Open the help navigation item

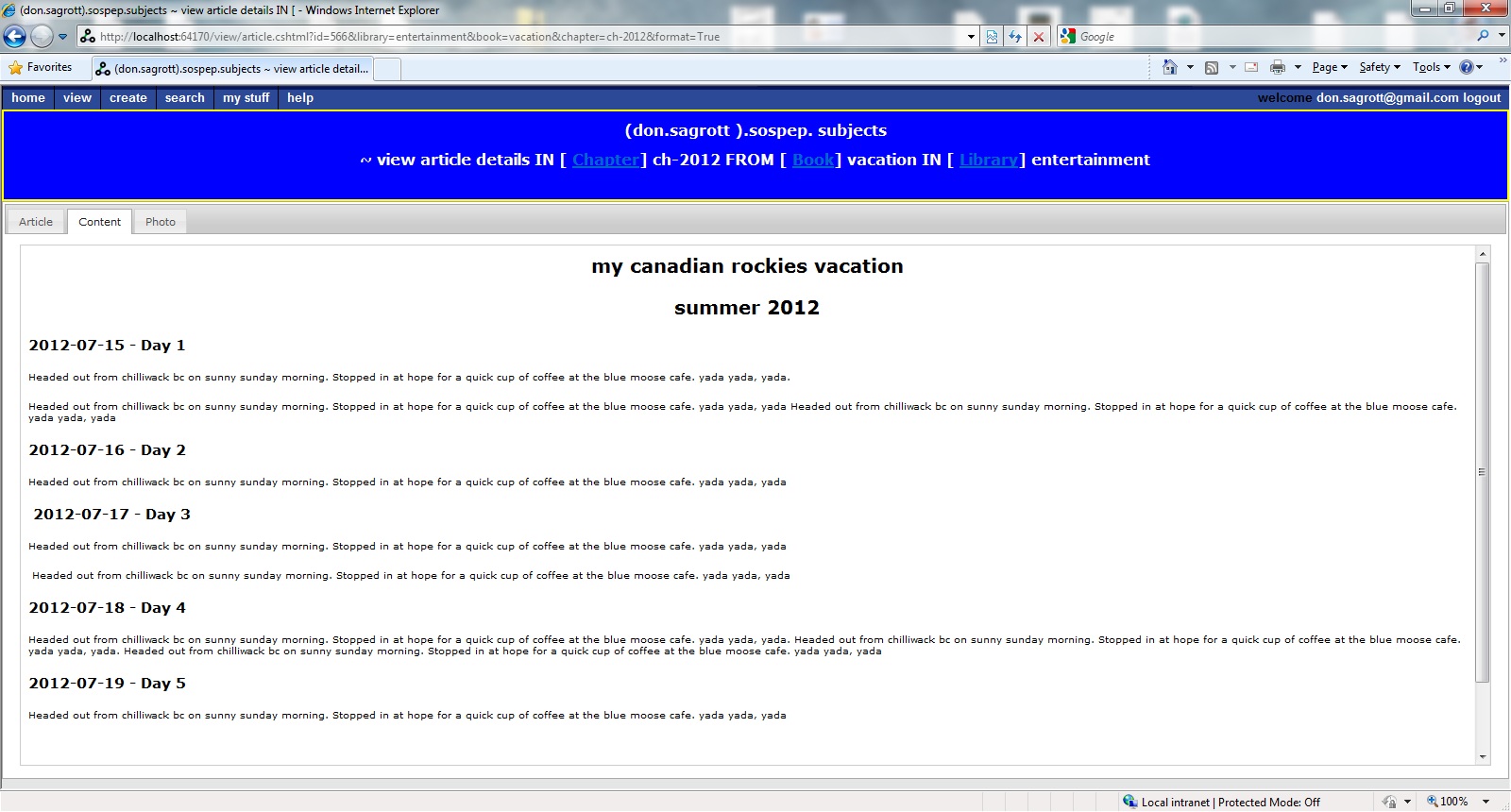coord(300,98)
